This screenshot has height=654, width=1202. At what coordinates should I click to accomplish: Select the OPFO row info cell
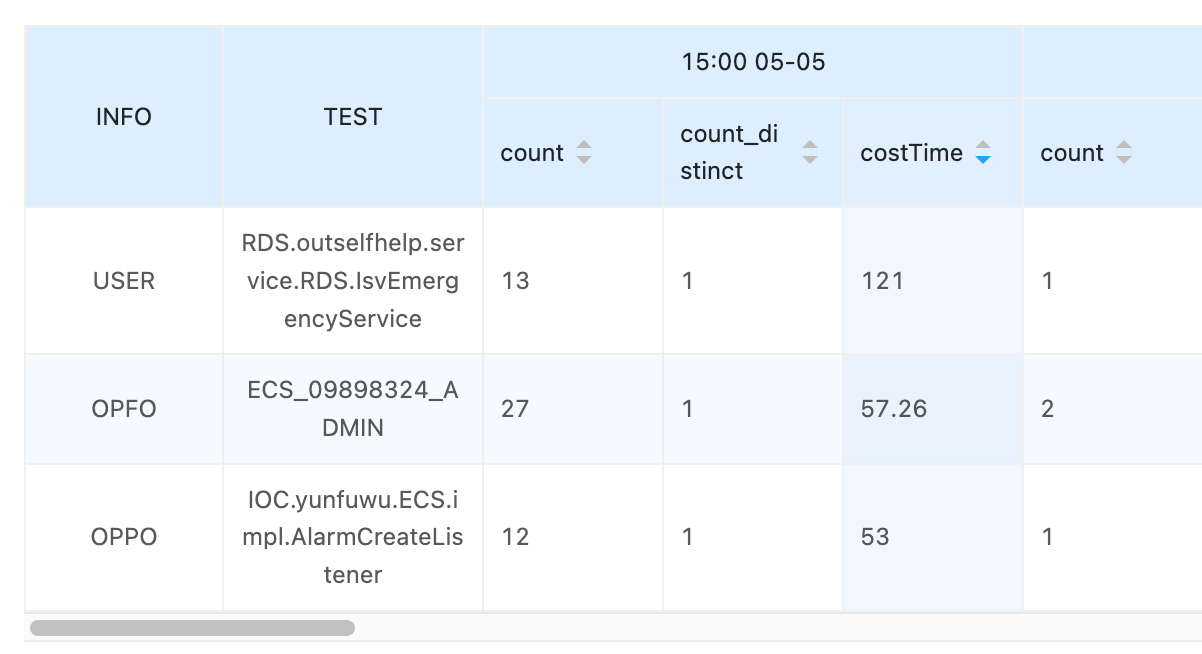click(x=124, y=409)
